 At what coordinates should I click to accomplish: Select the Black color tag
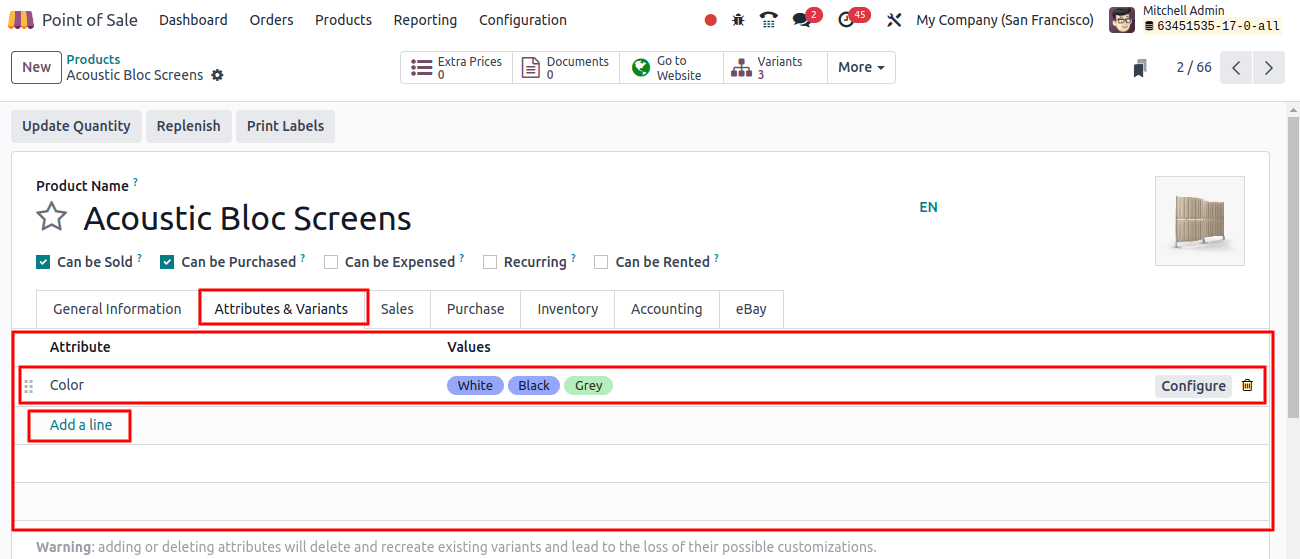point(534,385)
